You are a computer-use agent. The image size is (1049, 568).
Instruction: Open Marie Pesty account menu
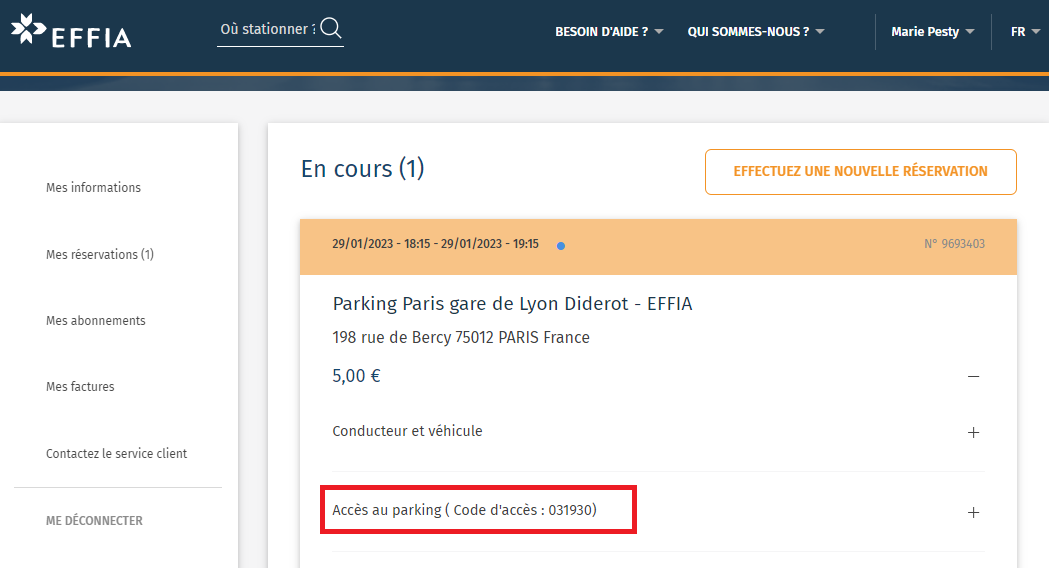pyautogui.click(x=933, y=31)
